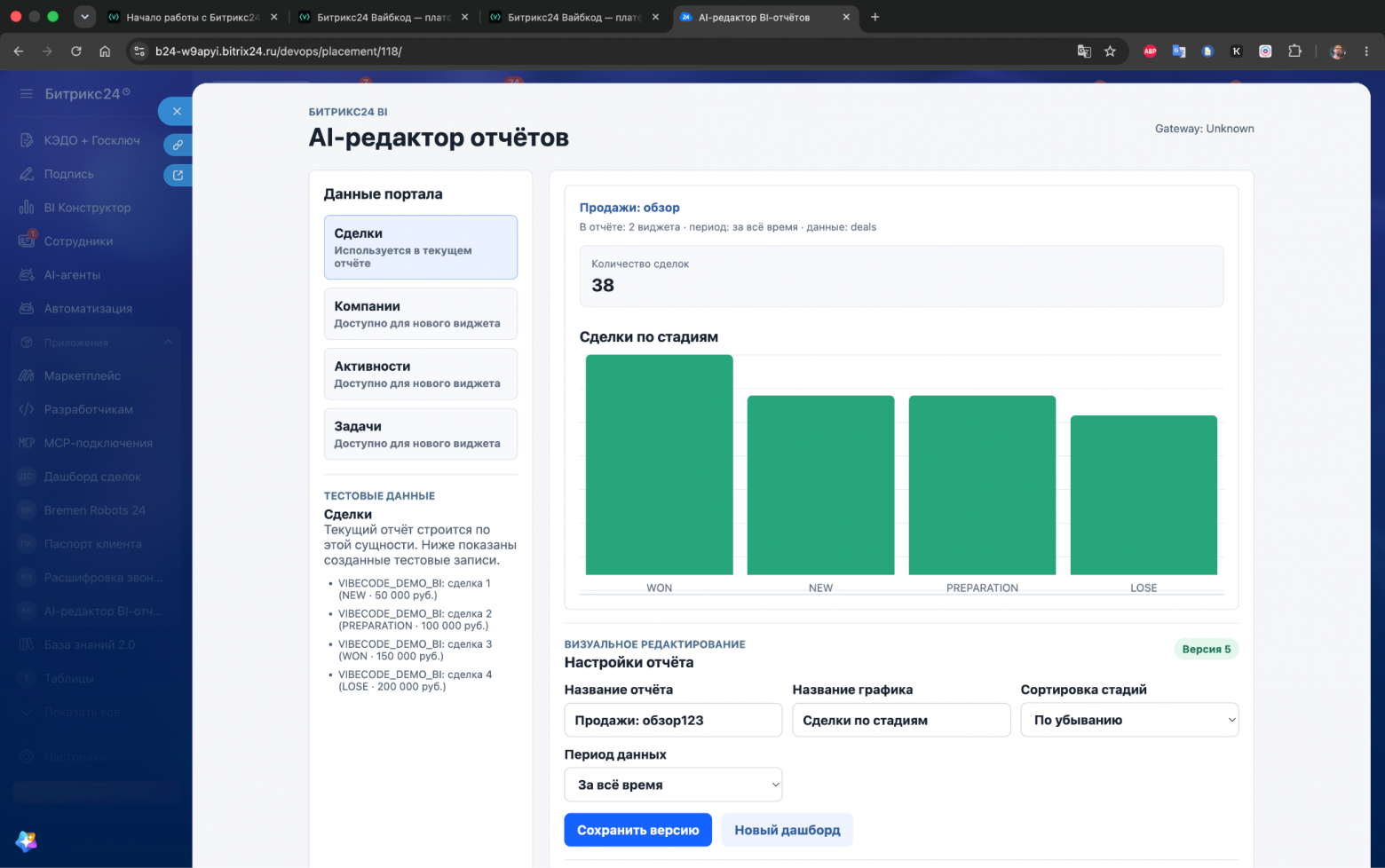Open Дашборд сделок in the sidebar

(x=93, y=477)
